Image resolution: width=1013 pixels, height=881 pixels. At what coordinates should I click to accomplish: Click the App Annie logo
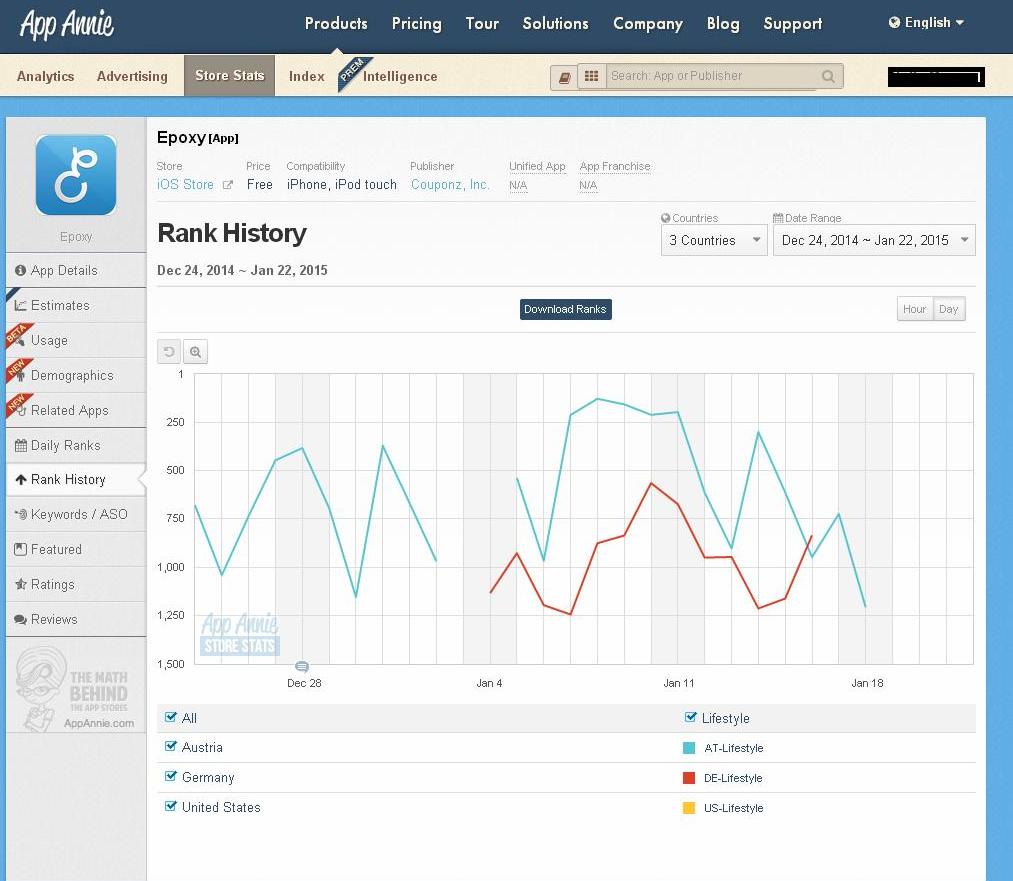coord(67,25)
